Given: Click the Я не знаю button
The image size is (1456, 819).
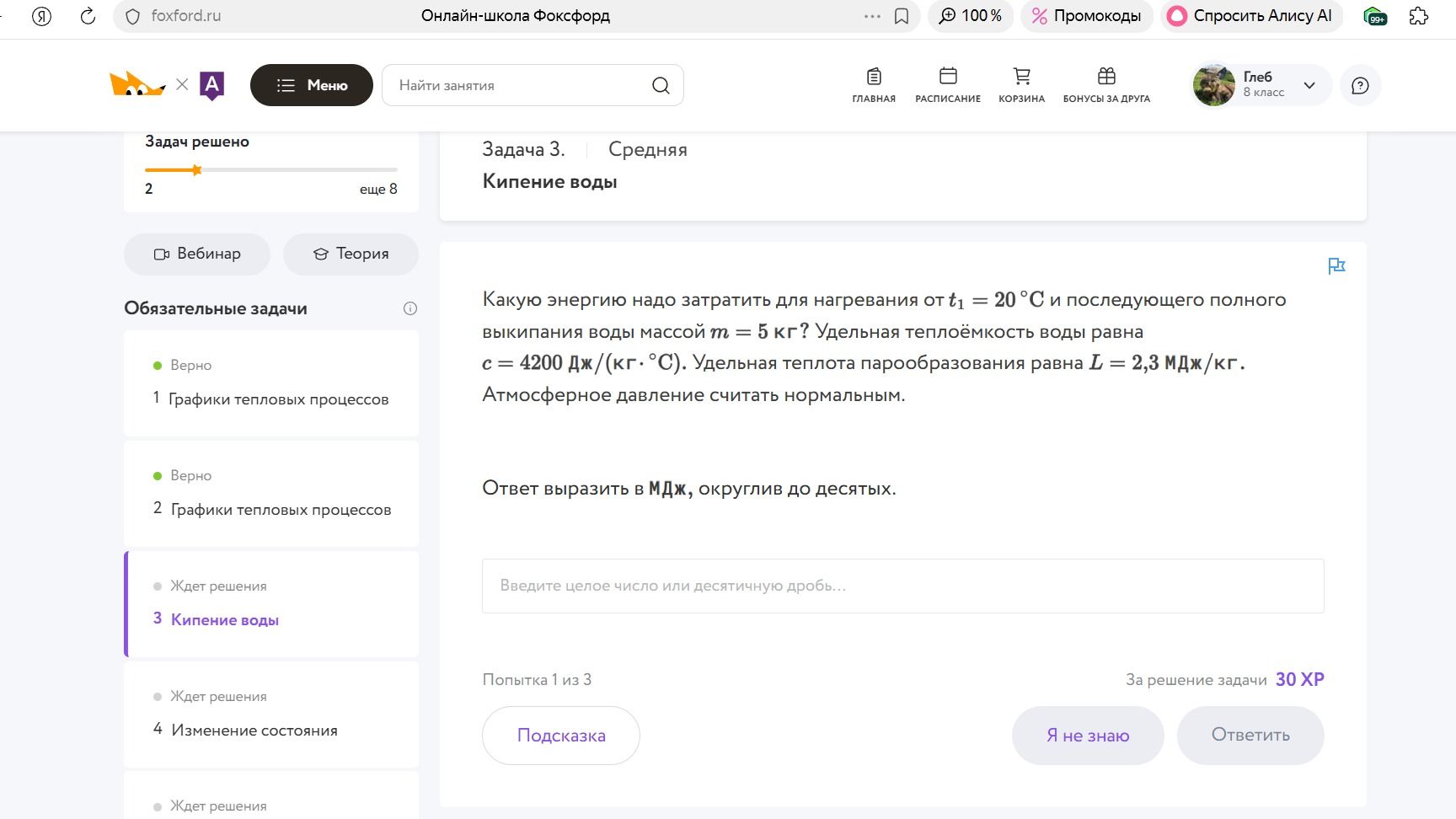Looking at the screenshot, I should click(1088, 736).
